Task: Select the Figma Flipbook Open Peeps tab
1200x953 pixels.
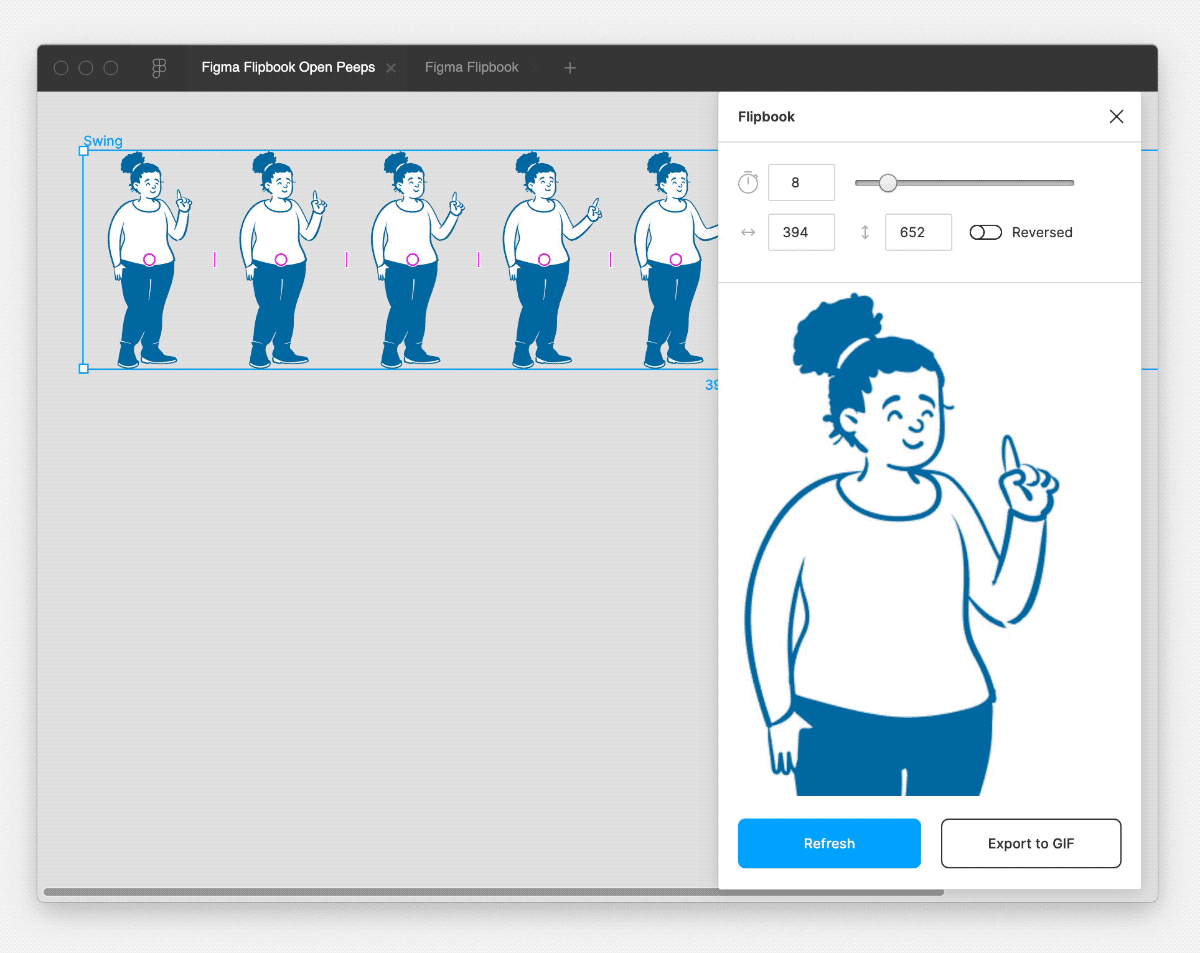Action: (288, 67)
